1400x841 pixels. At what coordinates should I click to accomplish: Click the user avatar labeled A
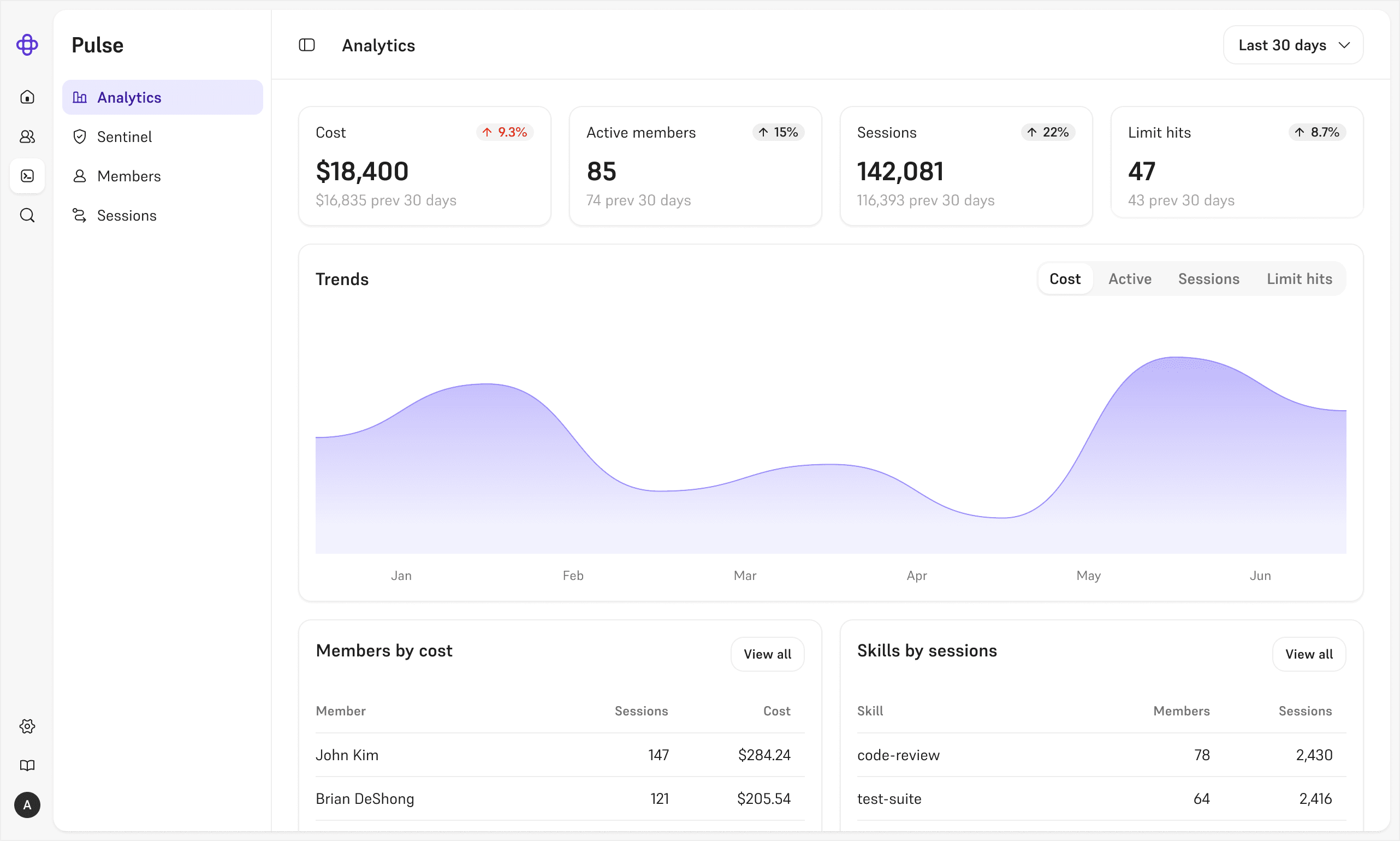(27, 805)
